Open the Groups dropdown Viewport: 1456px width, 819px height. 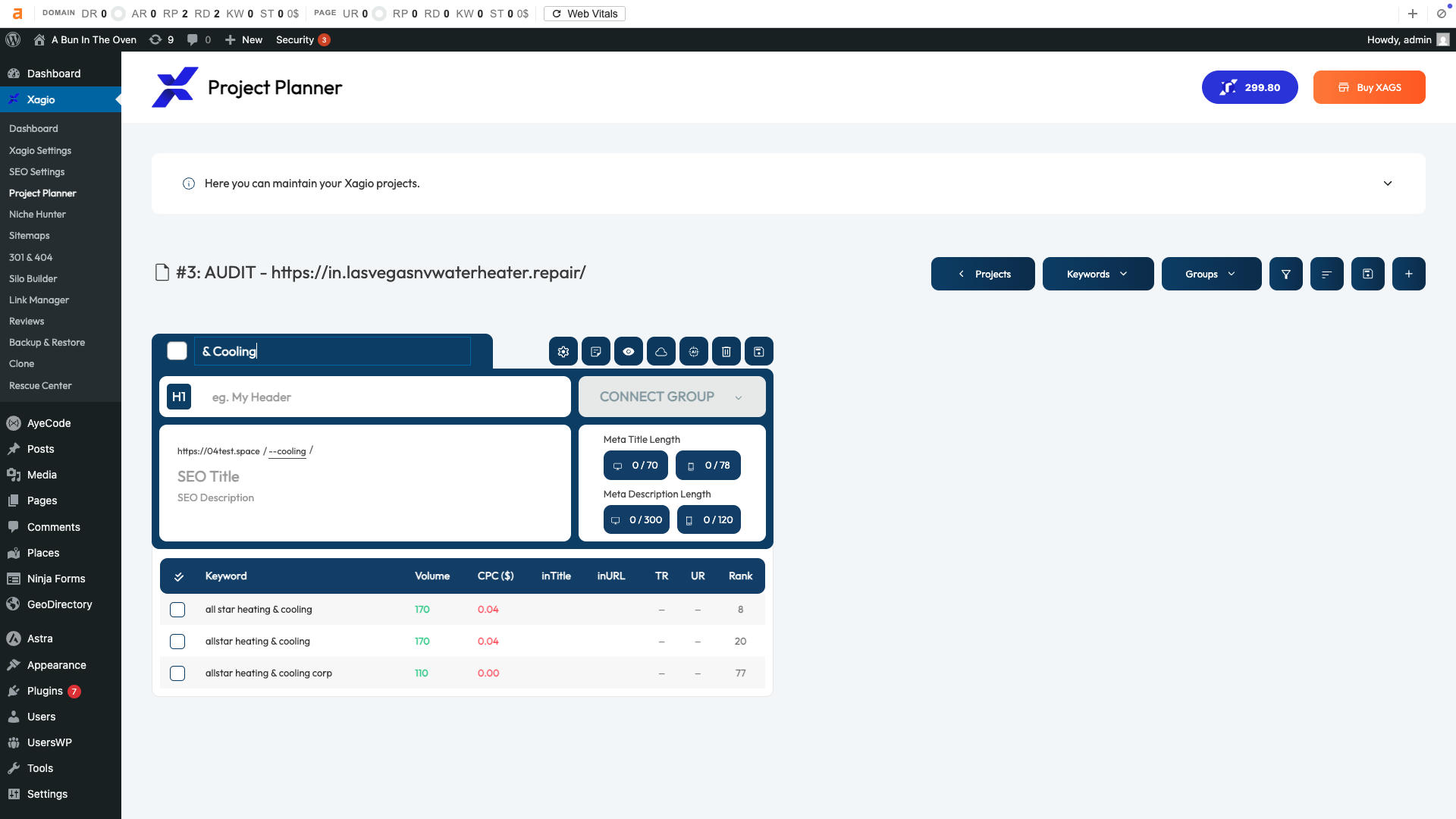coord(1211,274)
